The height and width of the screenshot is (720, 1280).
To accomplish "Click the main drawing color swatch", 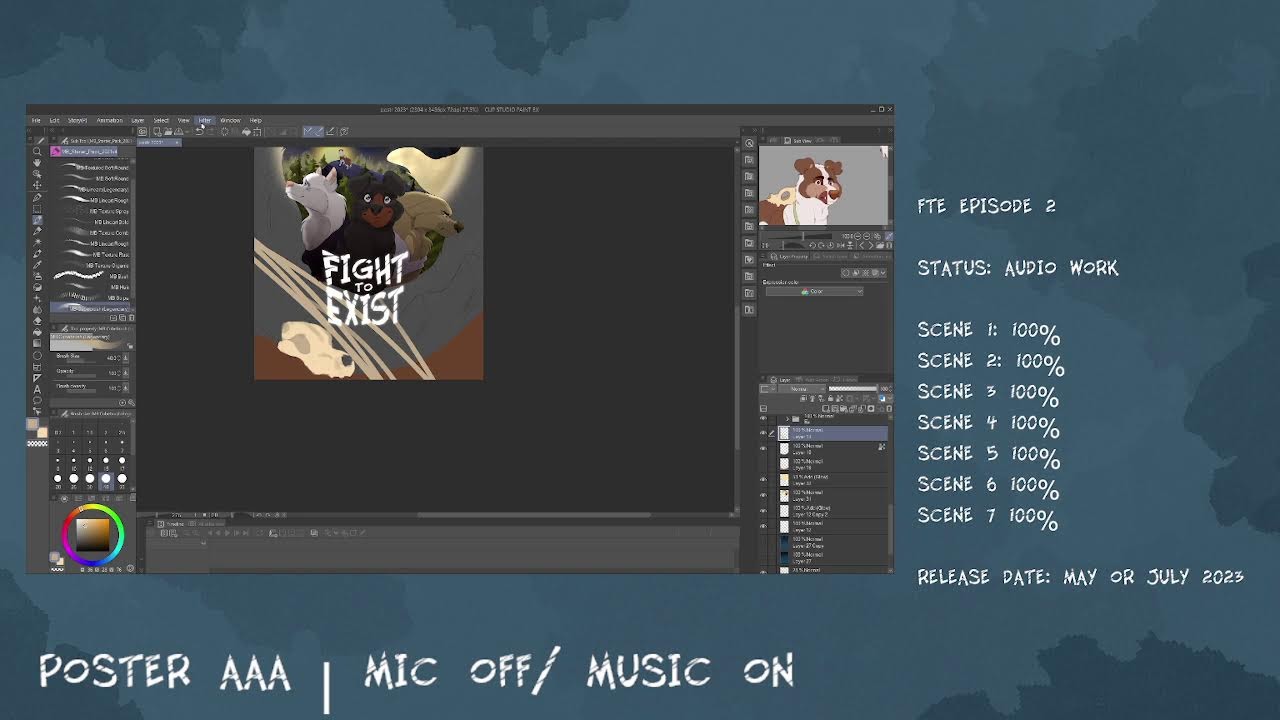I will click(33, 424).
